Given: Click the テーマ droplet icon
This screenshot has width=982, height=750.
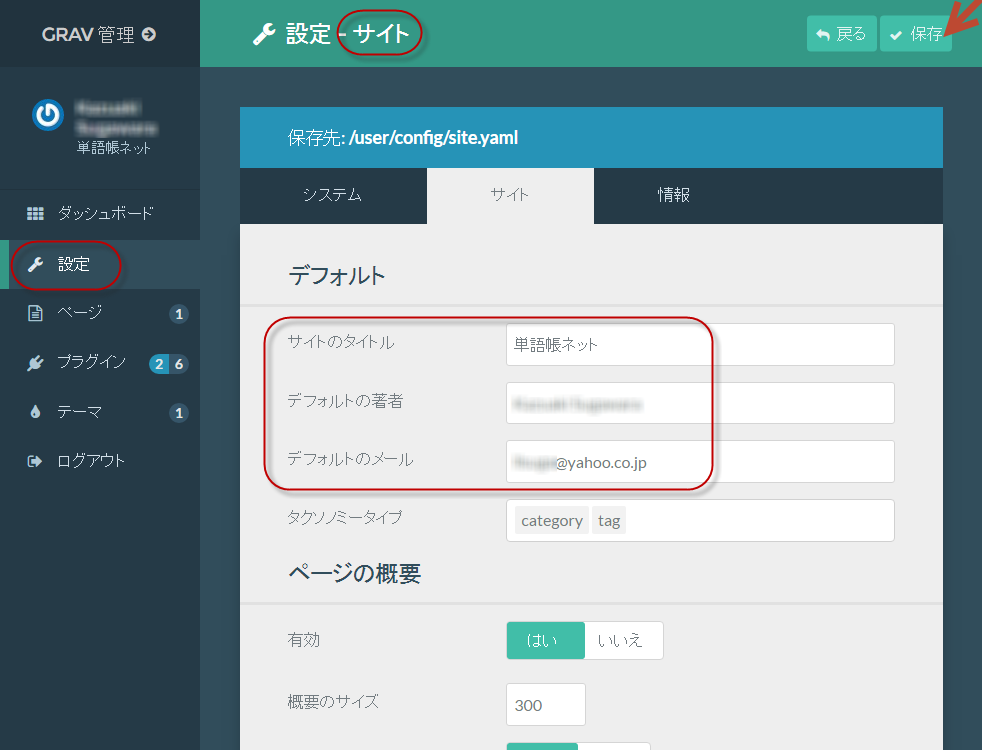Looking at the screenshot, I should [x=35, y=412].
